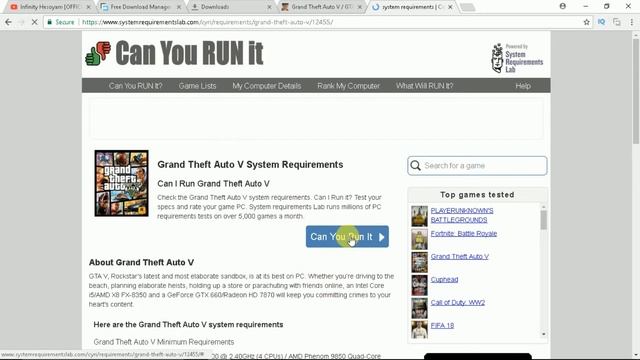This screenshot has width=640, height=360.
Task: Bookmark this page with the star icon
Action: tap(587, 22)
